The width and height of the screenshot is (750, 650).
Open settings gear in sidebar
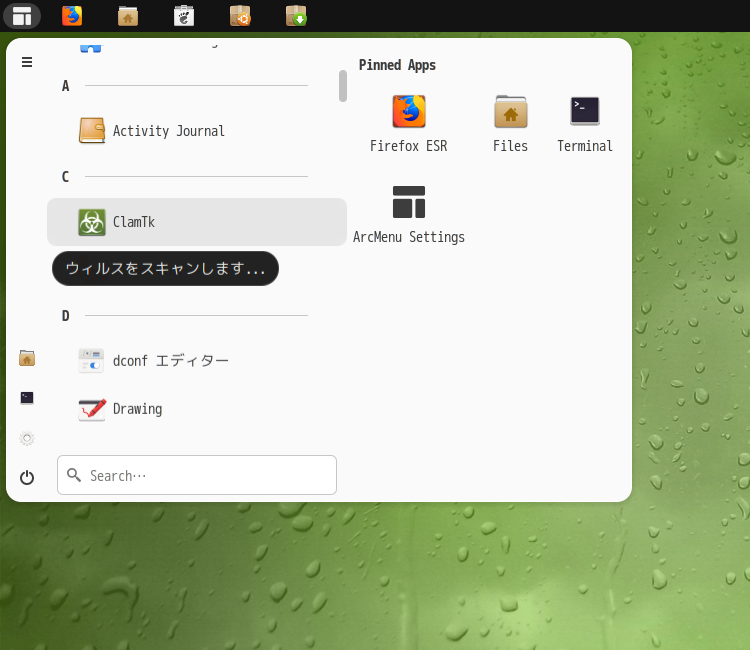click(27, 438)
